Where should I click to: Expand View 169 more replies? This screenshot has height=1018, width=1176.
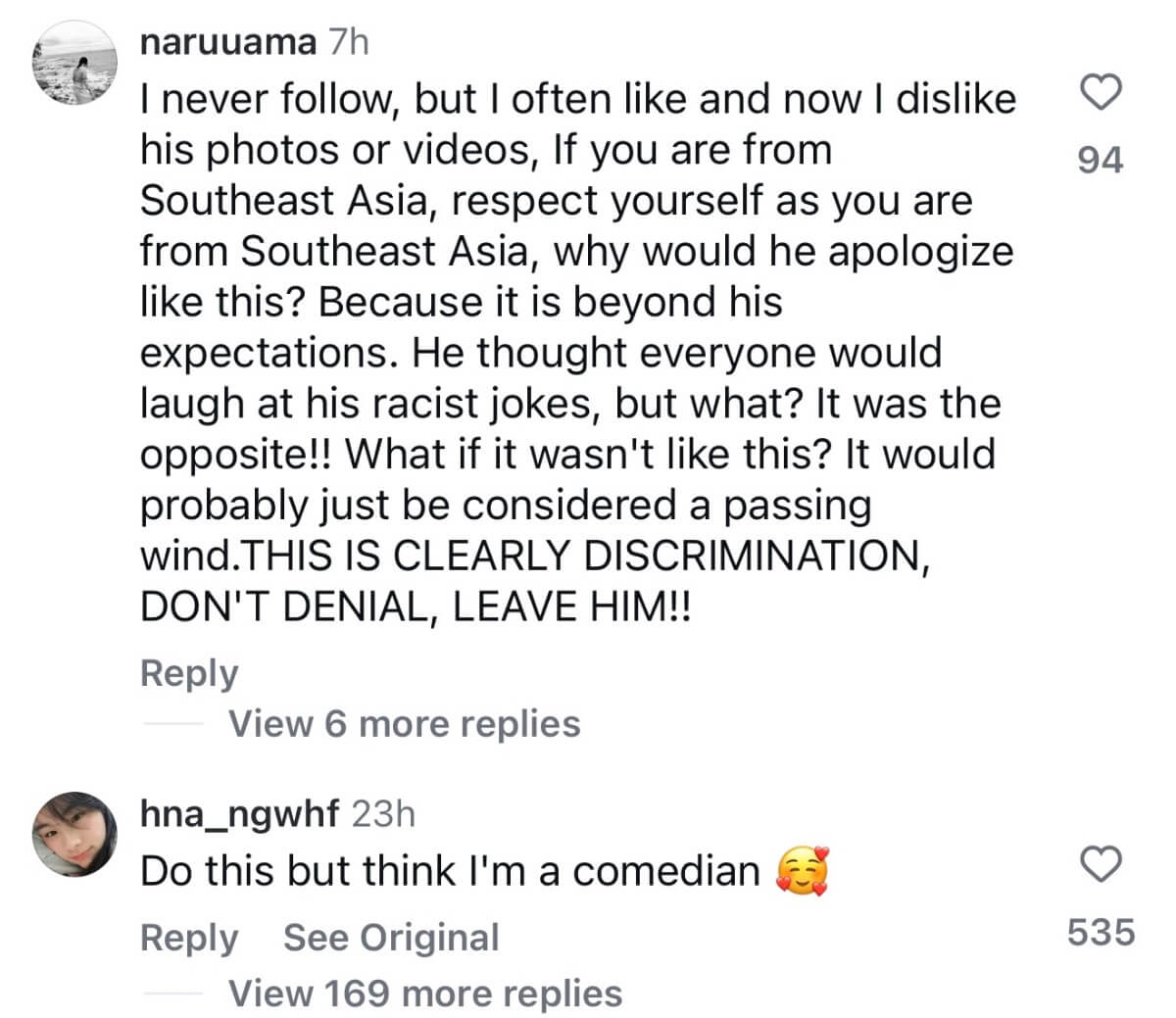(x=425, y=994)
